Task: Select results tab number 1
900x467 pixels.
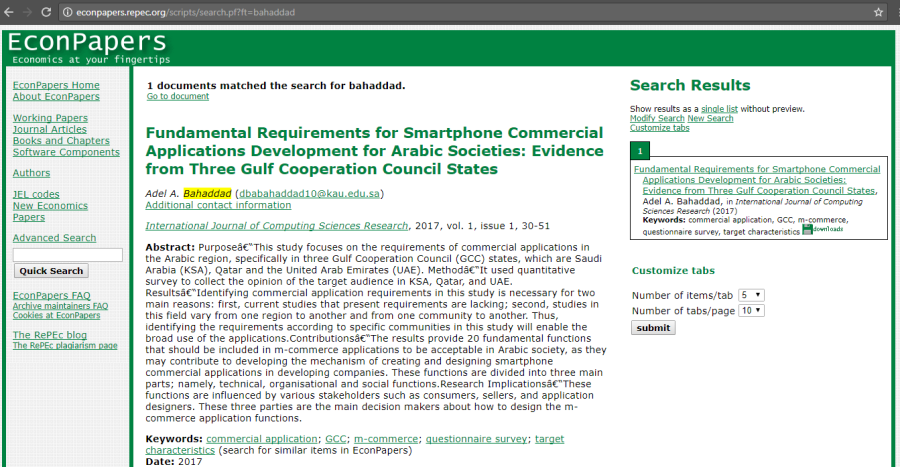Action: click(x=640, y=151)
